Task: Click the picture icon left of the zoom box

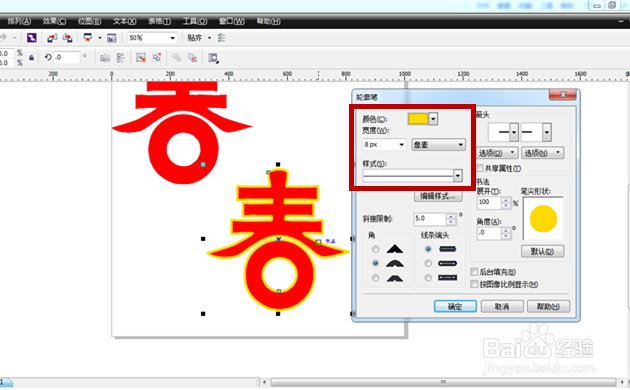Action: coord(112,38)
